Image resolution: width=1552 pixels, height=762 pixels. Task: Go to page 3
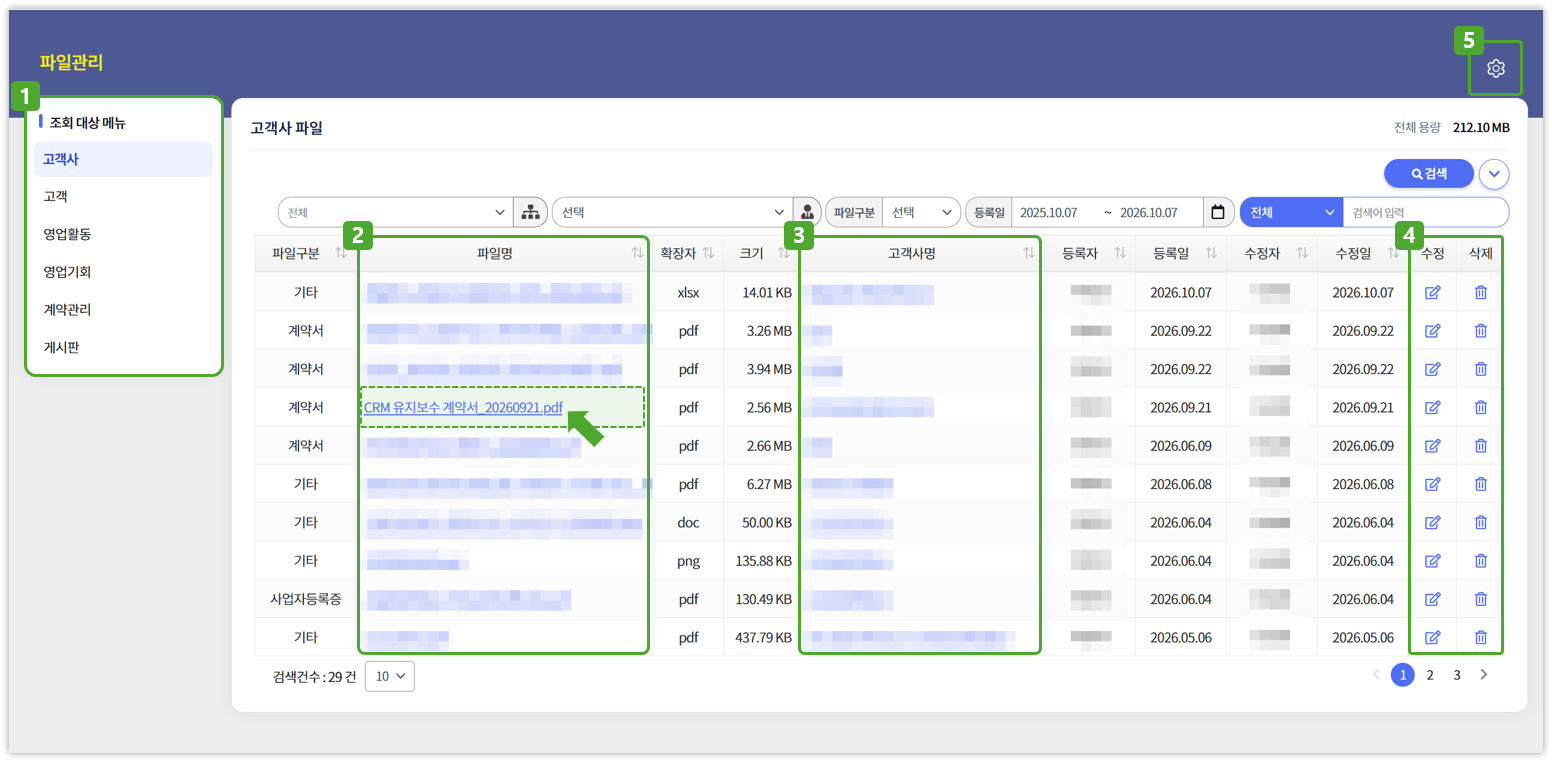[x=1457, y=675]
